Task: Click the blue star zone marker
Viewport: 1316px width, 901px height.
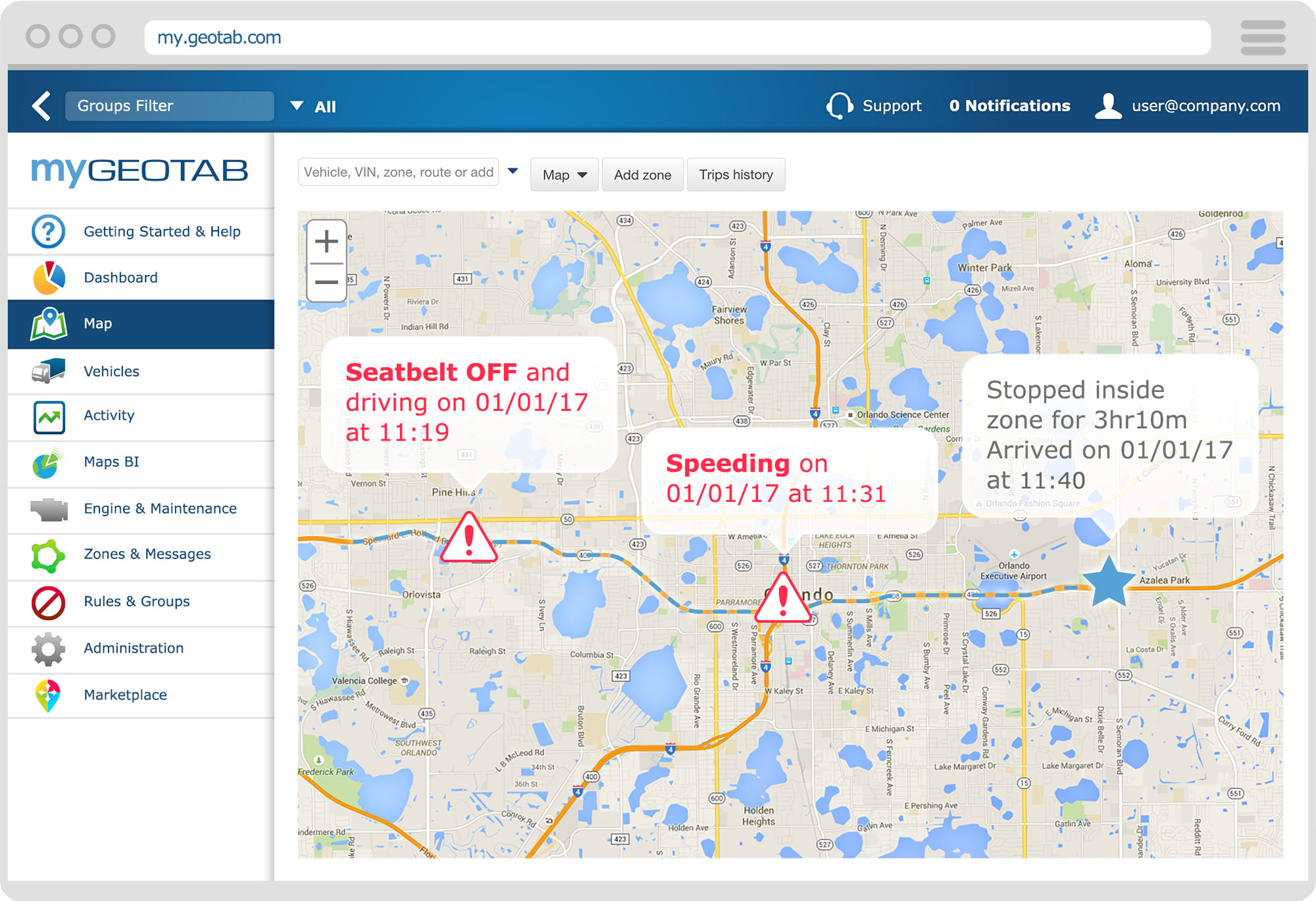Action: (1109, 581)
